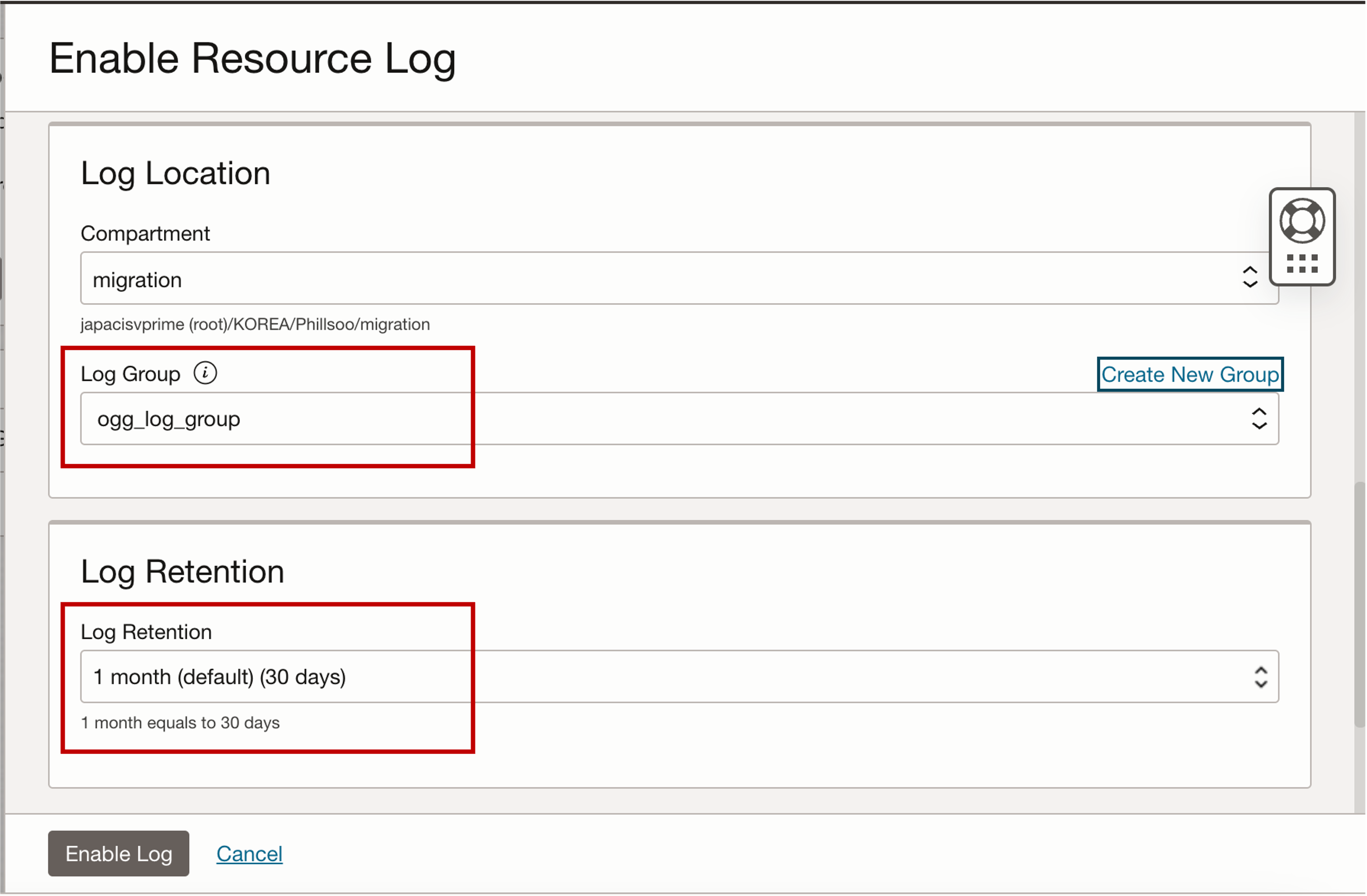The image size is (1367, 896).
Task: Show Log Group info tooltip icon
Action: tap(205, 373)
